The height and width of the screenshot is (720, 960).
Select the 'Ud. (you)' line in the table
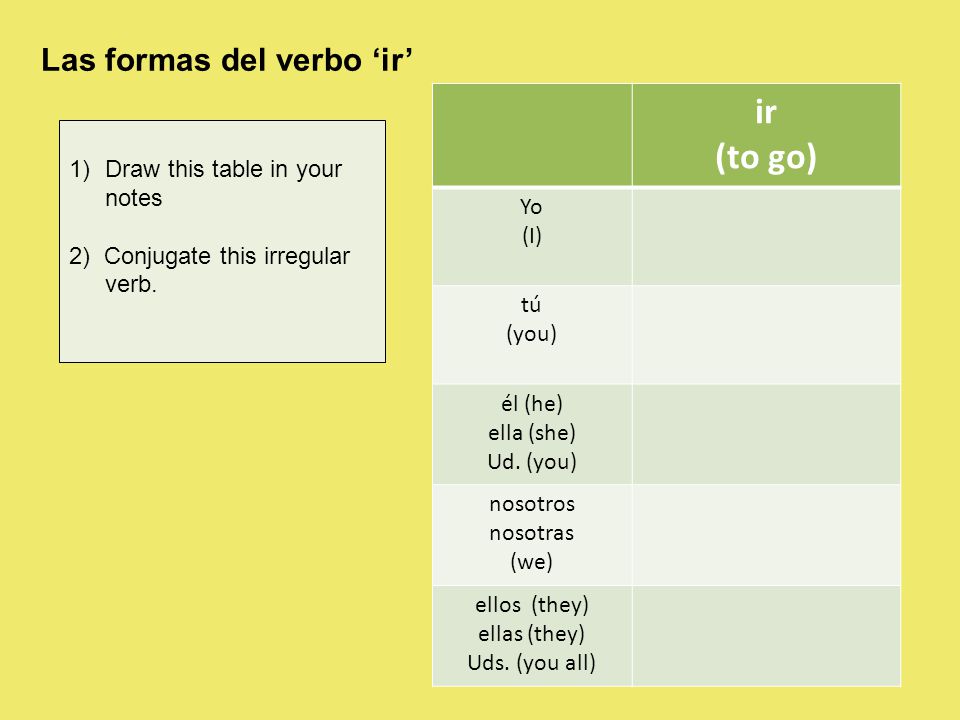pyautogui.click(x=532, y=462)
